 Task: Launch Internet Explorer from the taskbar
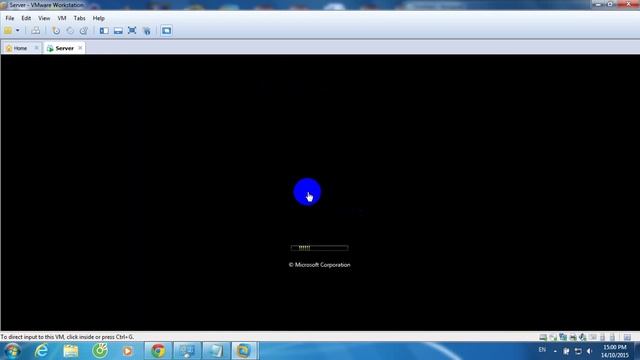(41, 351)
